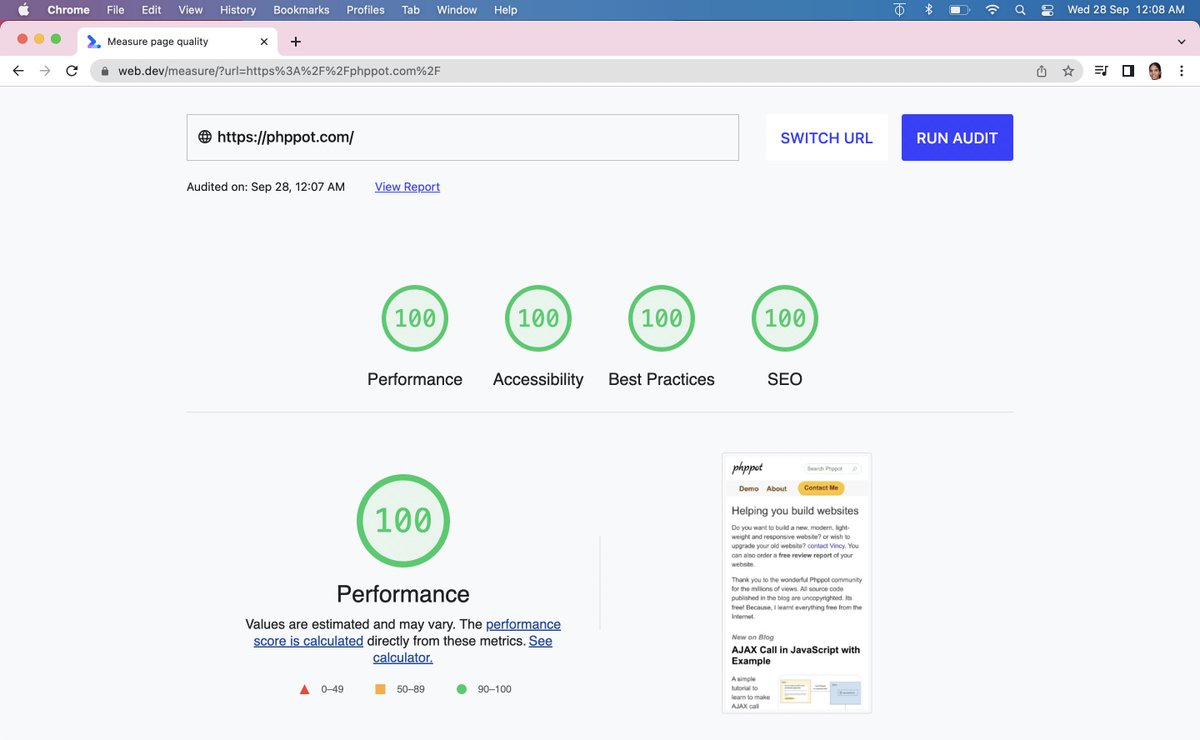Open the Chrome application menu

[x=68, y=10]
